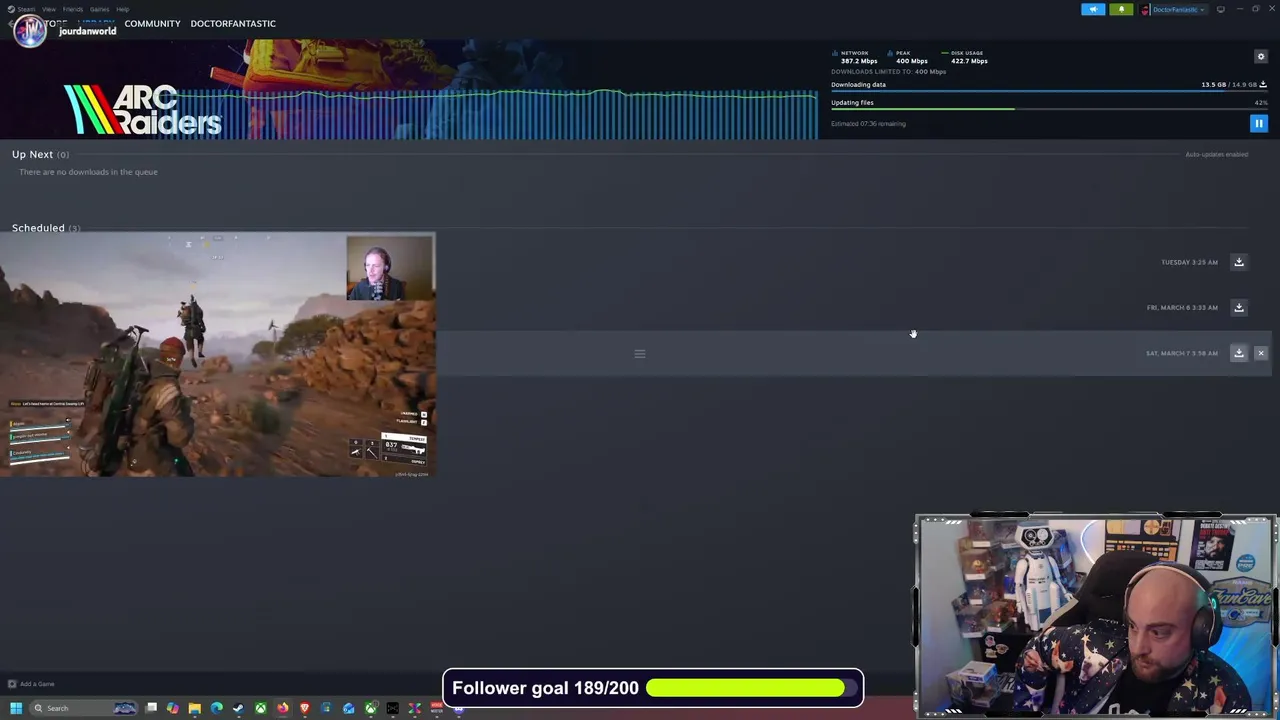Click the Downloading data progress bar
Viewport: 1280px width, 720px height.
[x=1049, y=93]
